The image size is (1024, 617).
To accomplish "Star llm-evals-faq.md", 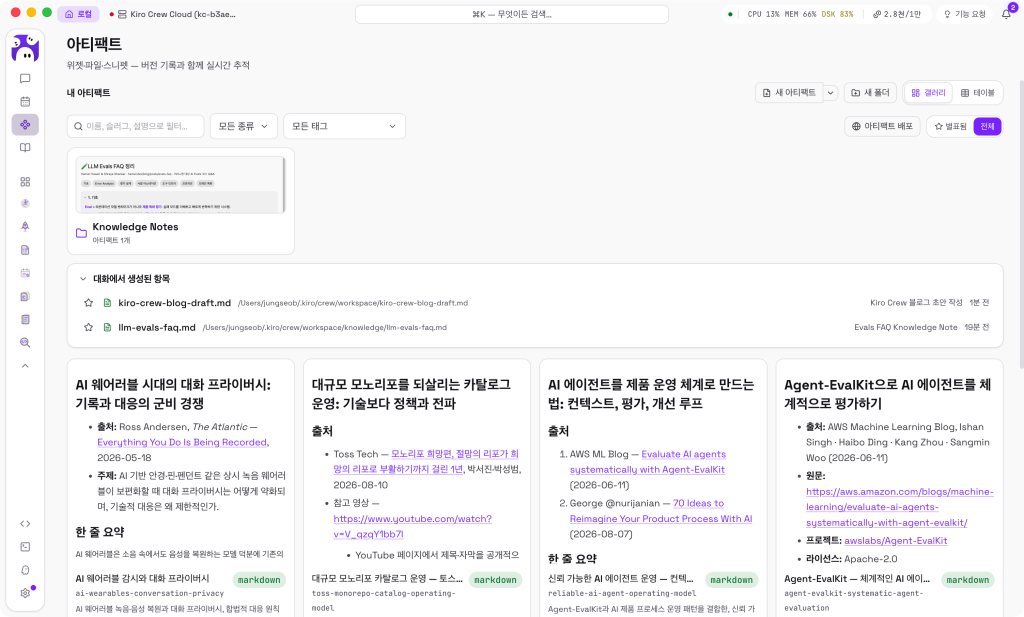I will (x=88, y=327).
